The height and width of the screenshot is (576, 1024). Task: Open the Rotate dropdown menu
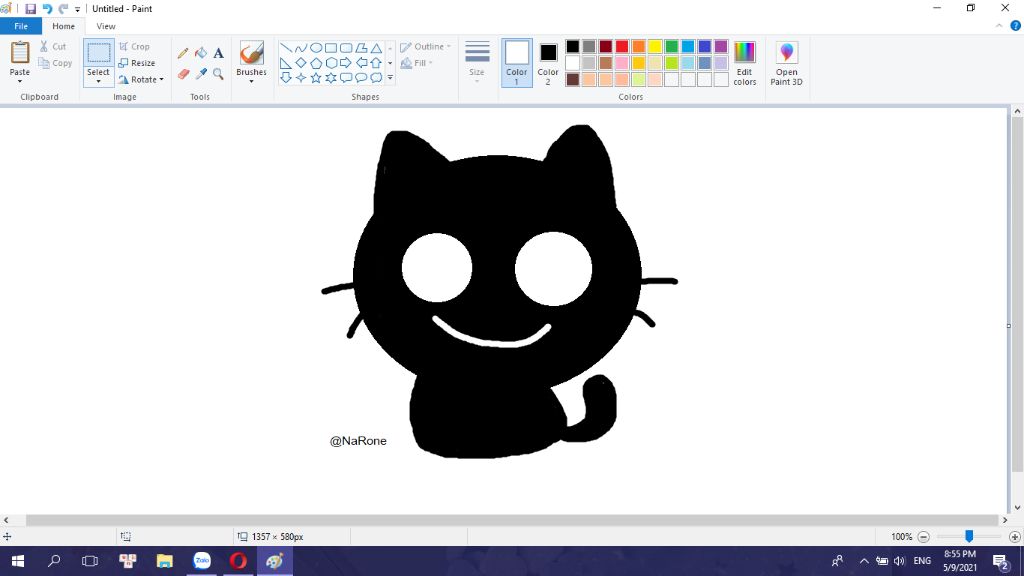(141, 80)
